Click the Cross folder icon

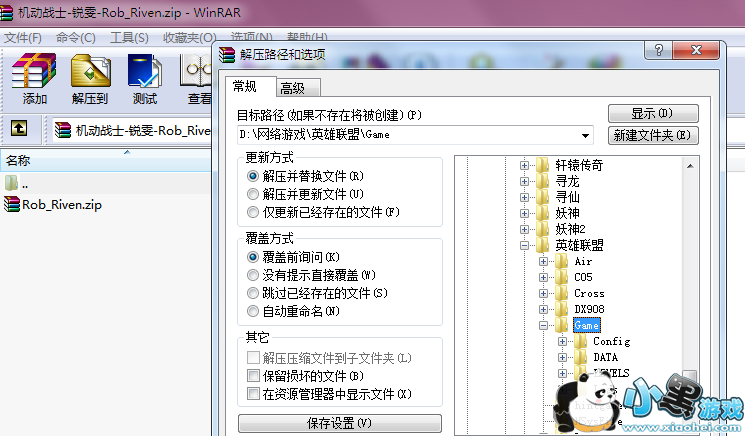562,293
